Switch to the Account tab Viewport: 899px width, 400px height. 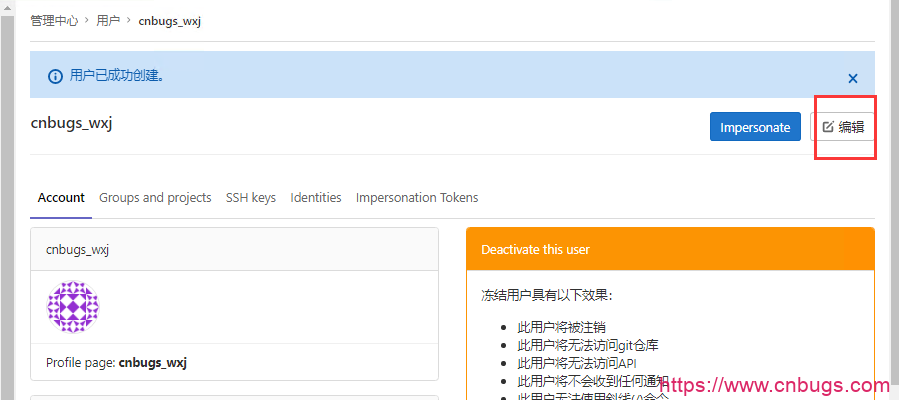point(61,198)
